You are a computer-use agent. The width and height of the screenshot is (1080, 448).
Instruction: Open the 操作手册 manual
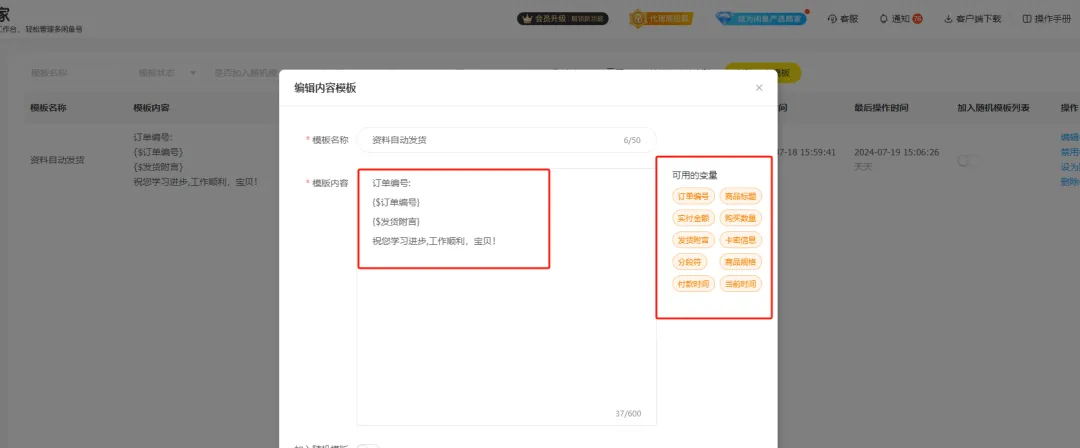click(x=1046, y=19)
